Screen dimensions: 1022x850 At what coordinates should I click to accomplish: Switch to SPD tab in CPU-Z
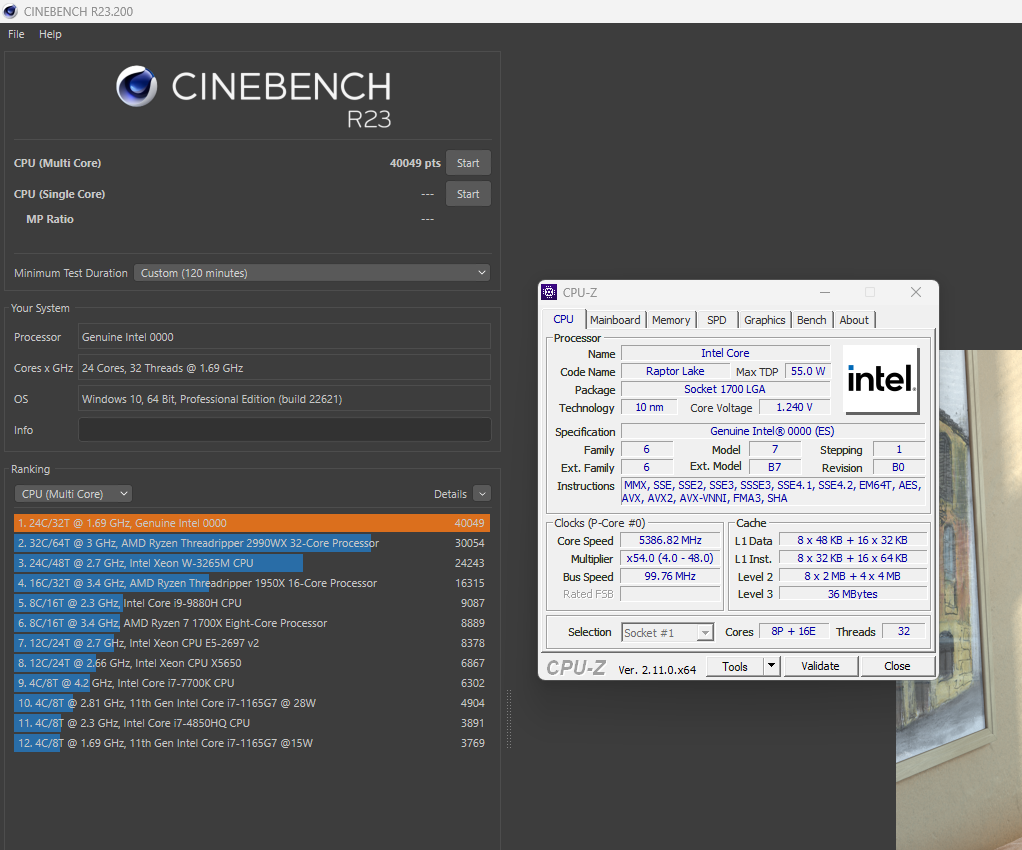point(716,320)
